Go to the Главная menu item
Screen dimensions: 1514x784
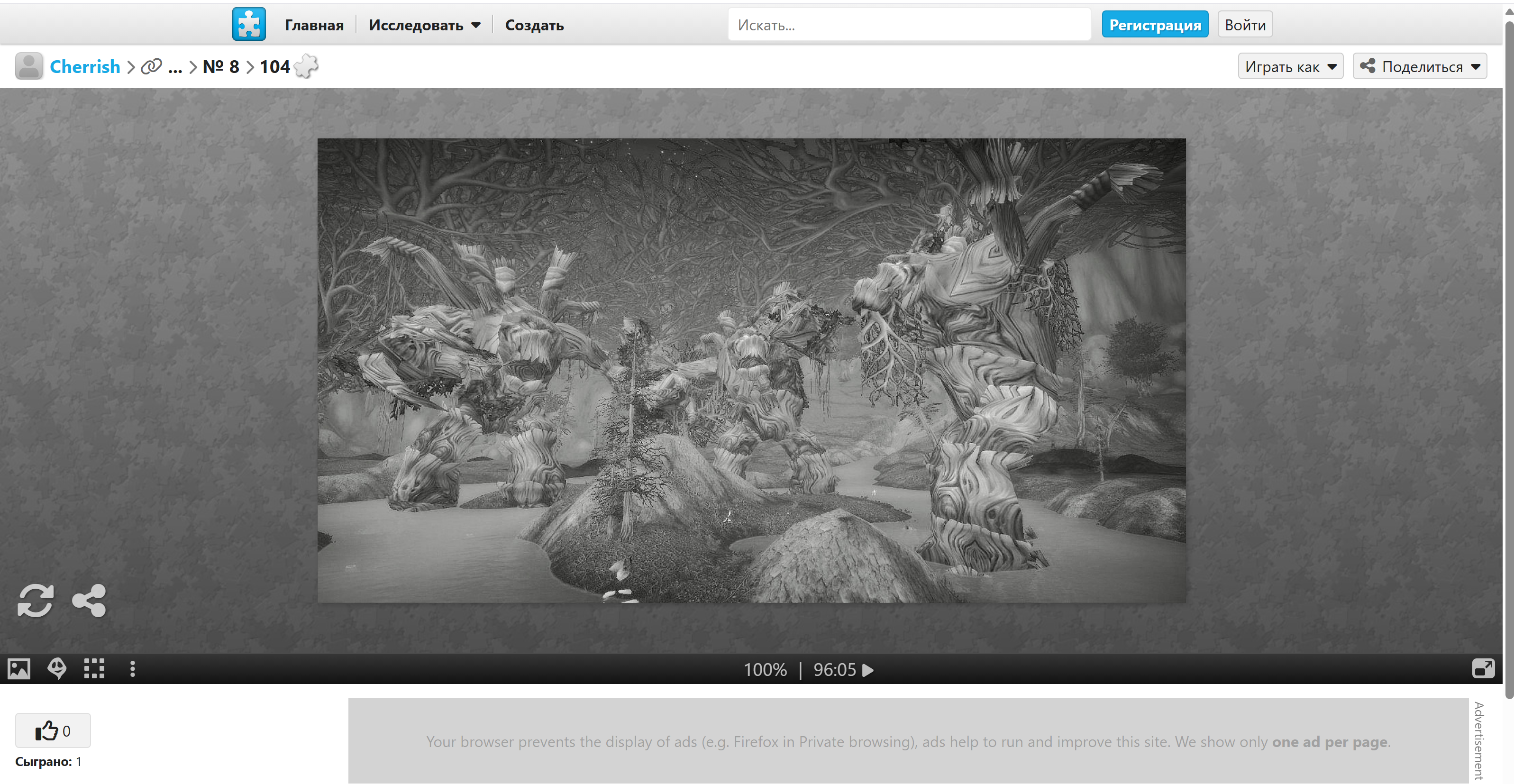pyautogui.click(x=314, y=25)
